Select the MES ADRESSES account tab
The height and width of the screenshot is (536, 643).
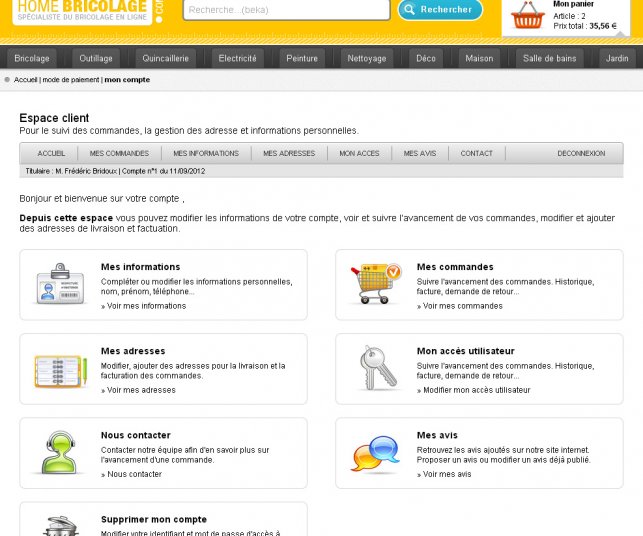[x=289, y=153]
